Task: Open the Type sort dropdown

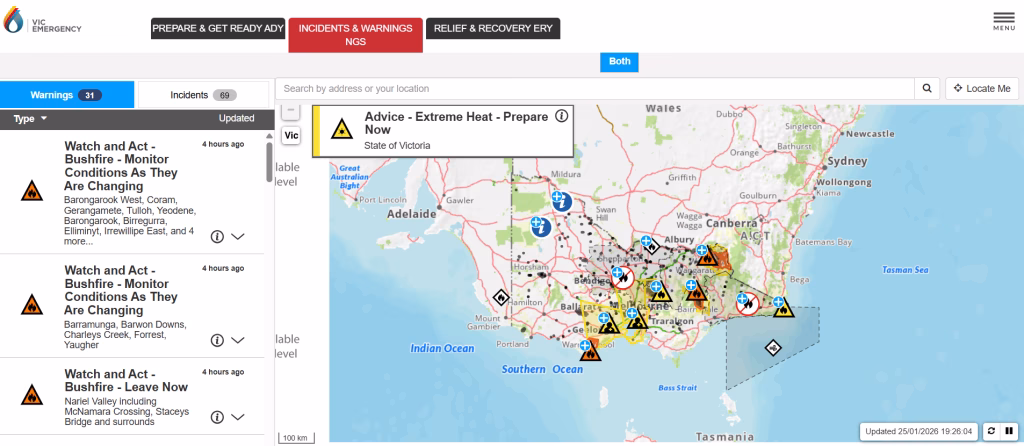Action: (31, 119)
